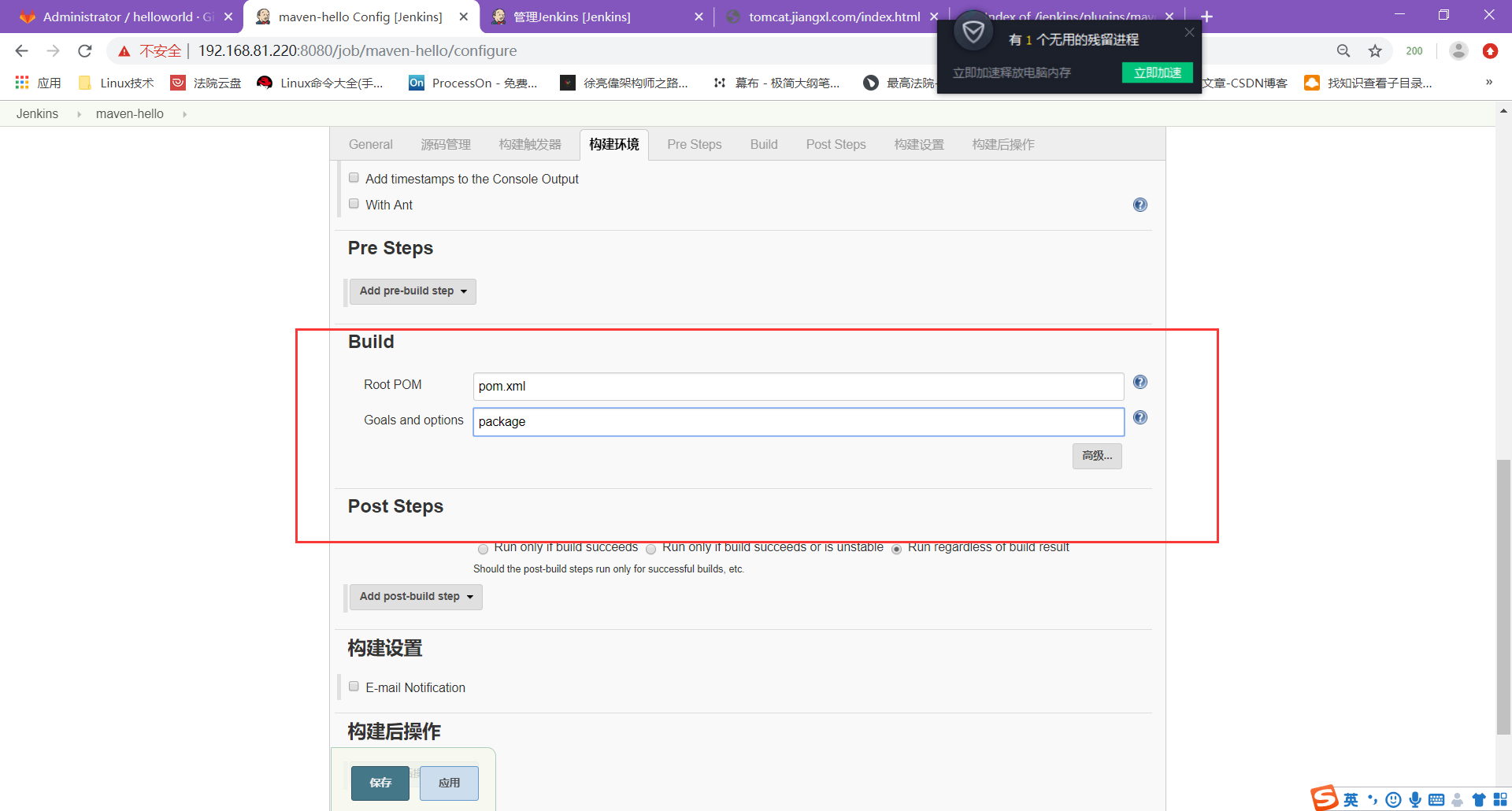Select Run only if build succeeds
The height and width of the screenshot is (811, 1512).
point(483,549)
